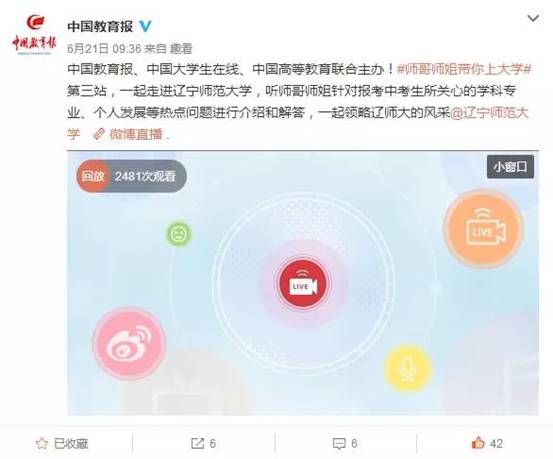Click the orange LIVE camera circle icon
The image size is (553, 459).
[483, 228]
